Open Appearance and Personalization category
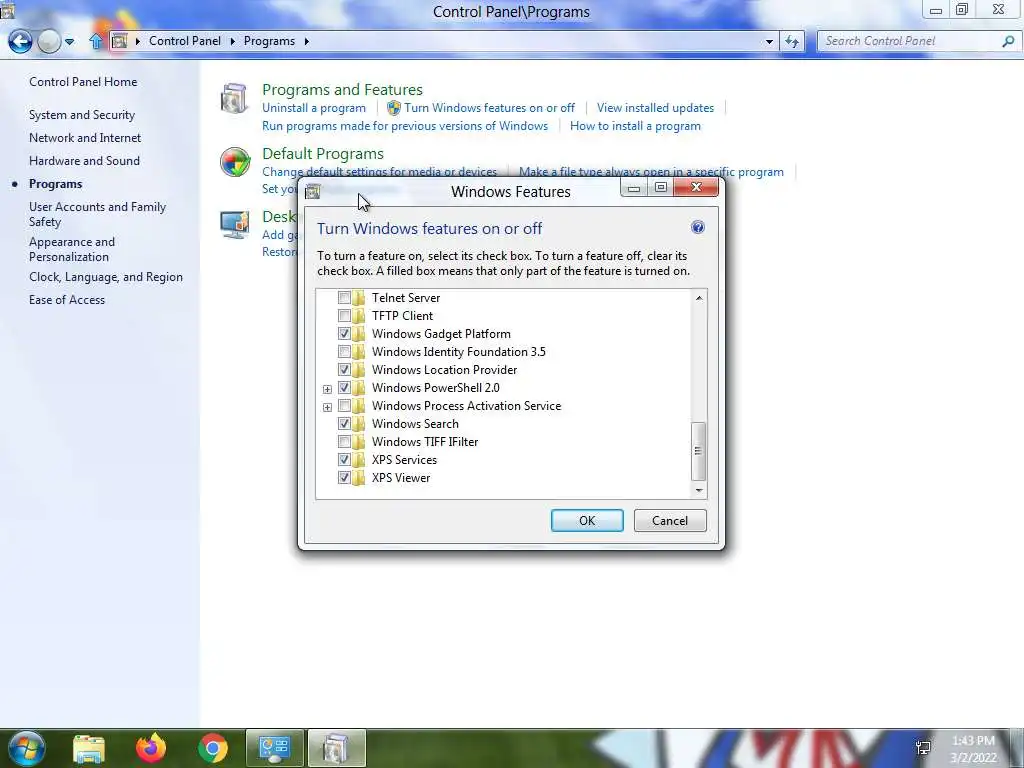Screen dimensions: 1024x768 72,249
